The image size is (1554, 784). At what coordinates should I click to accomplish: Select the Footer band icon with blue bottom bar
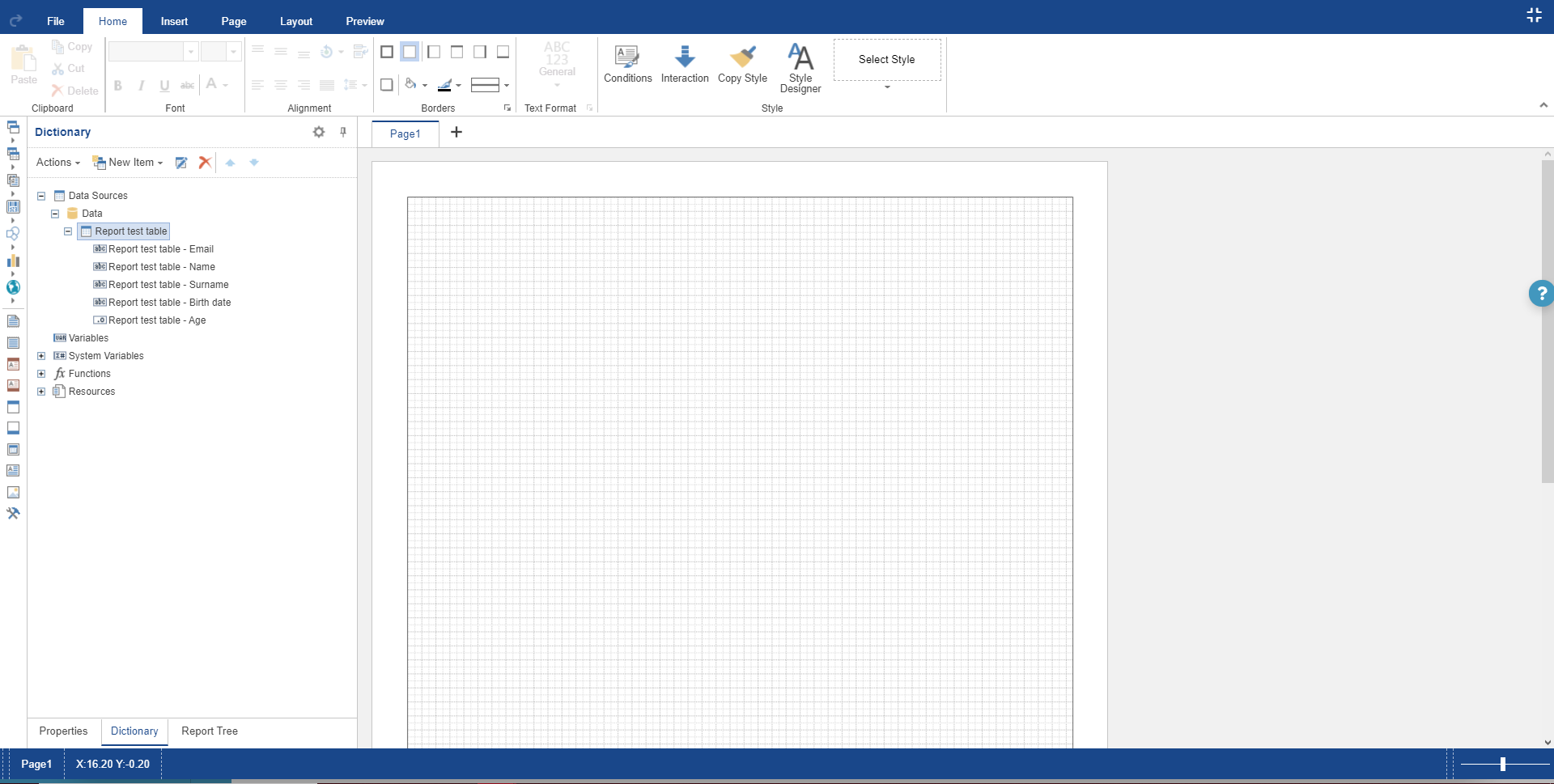click(x=13, y=428)
